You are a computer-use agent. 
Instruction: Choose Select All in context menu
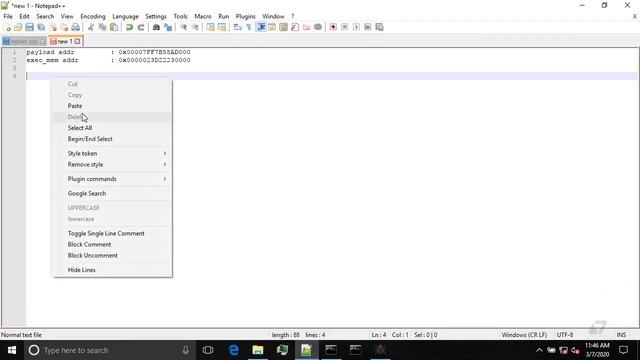click(112, 128)
